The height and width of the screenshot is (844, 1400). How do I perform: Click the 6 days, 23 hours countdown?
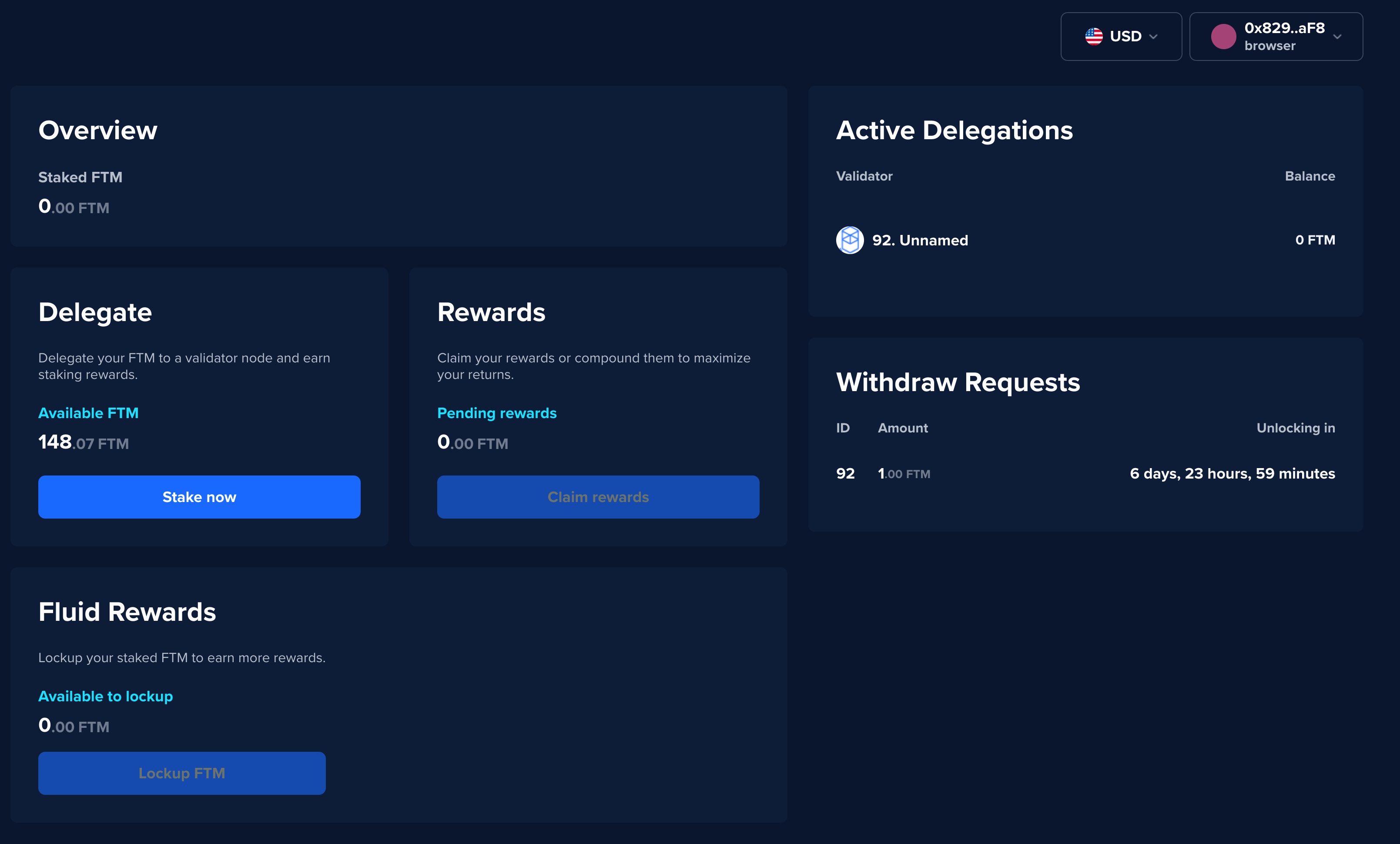tap(1232, 473)
